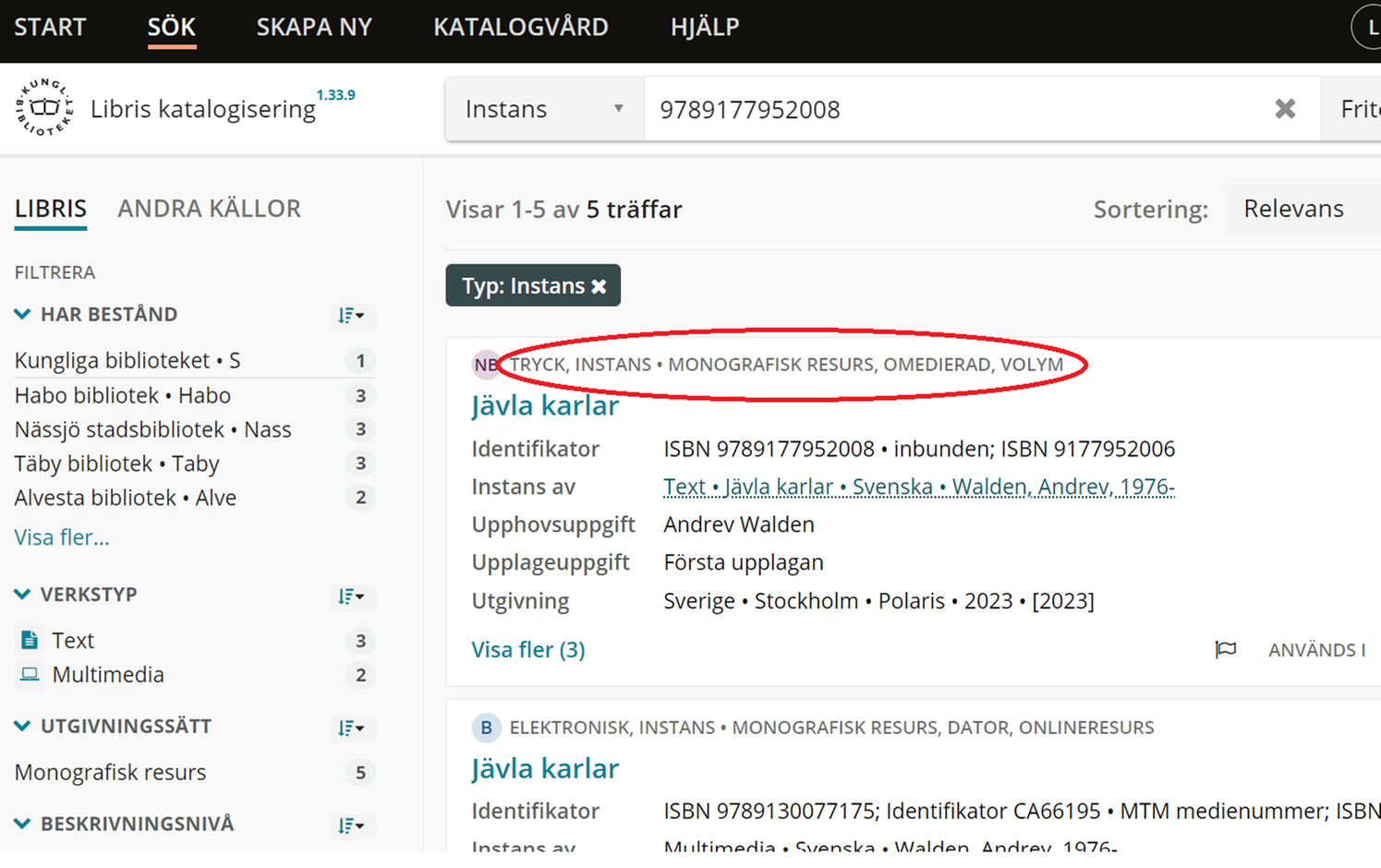Click version number 1.33.9
The image size is (1381, 868).
(336, 95)
